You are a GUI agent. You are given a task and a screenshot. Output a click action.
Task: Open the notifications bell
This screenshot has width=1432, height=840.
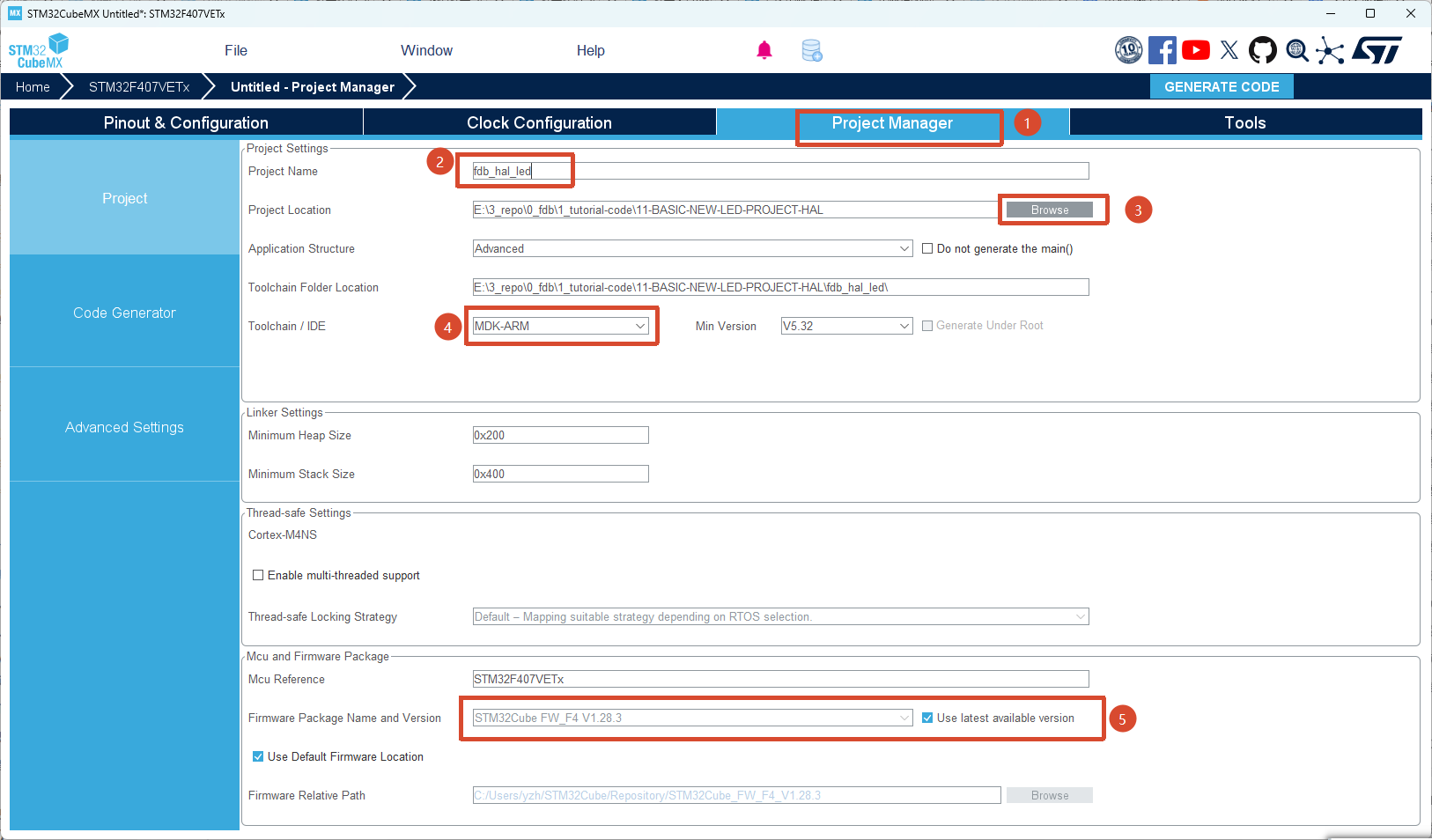764,50
